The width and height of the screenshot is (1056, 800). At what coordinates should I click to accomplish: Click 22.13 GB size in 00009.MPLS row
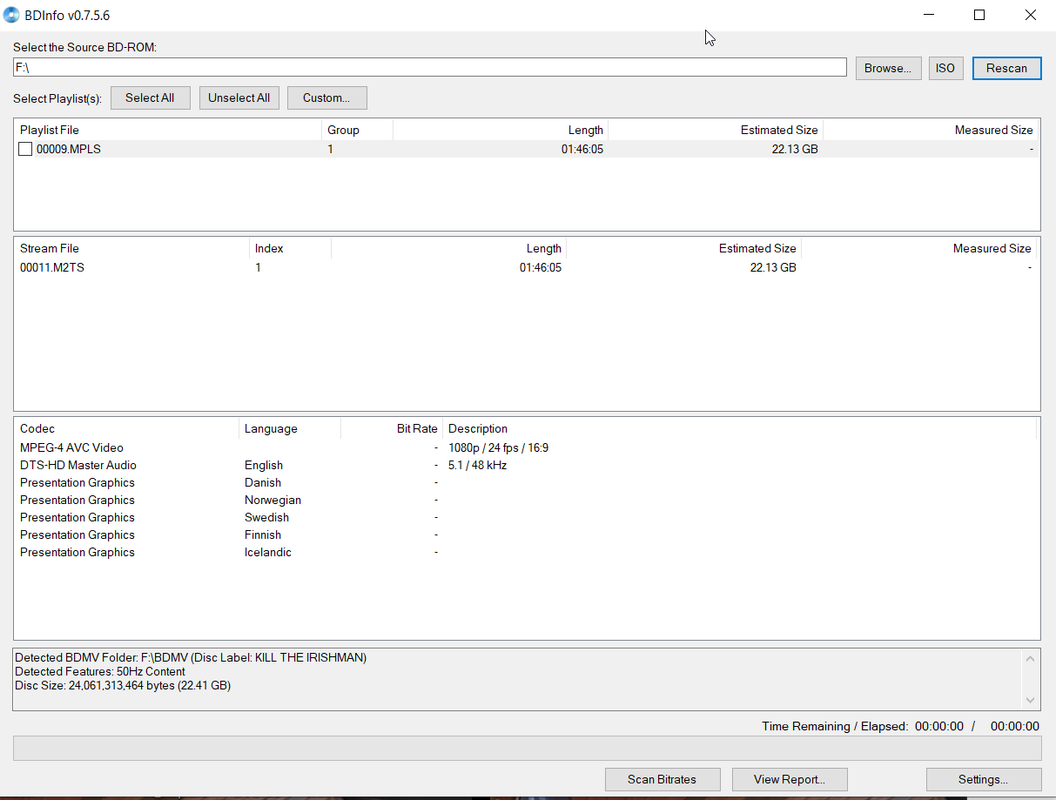click(795, 149)
